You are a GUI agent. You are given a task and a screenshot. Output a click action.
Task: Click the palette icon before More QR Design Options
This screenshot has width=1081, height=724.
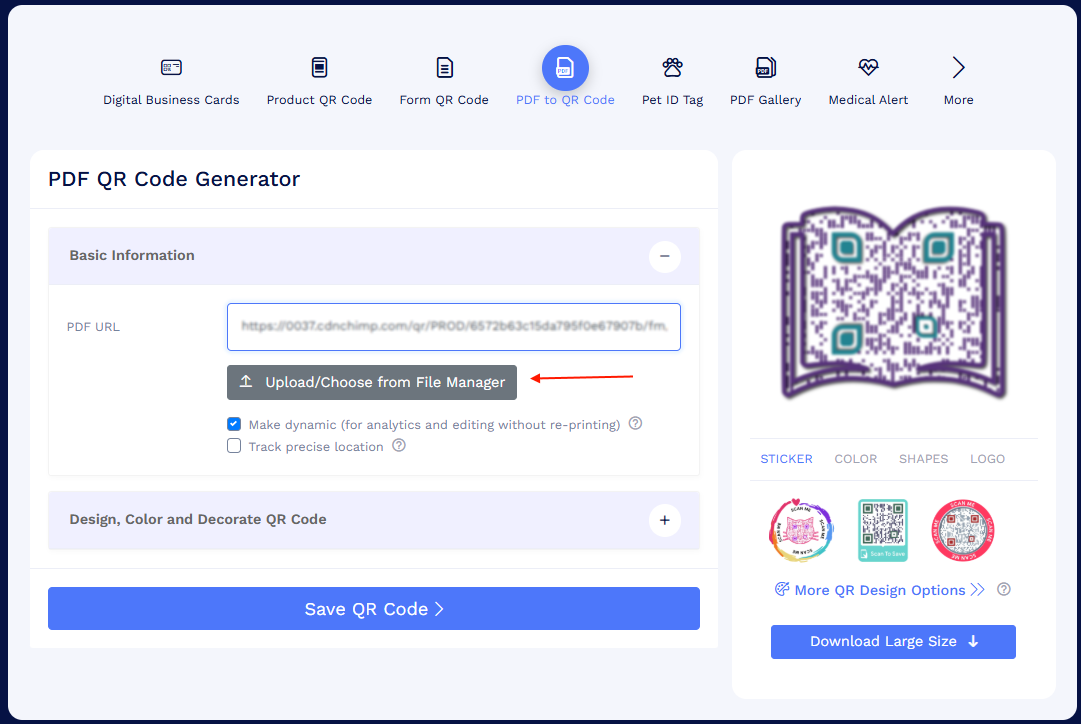tap(782, 589)
